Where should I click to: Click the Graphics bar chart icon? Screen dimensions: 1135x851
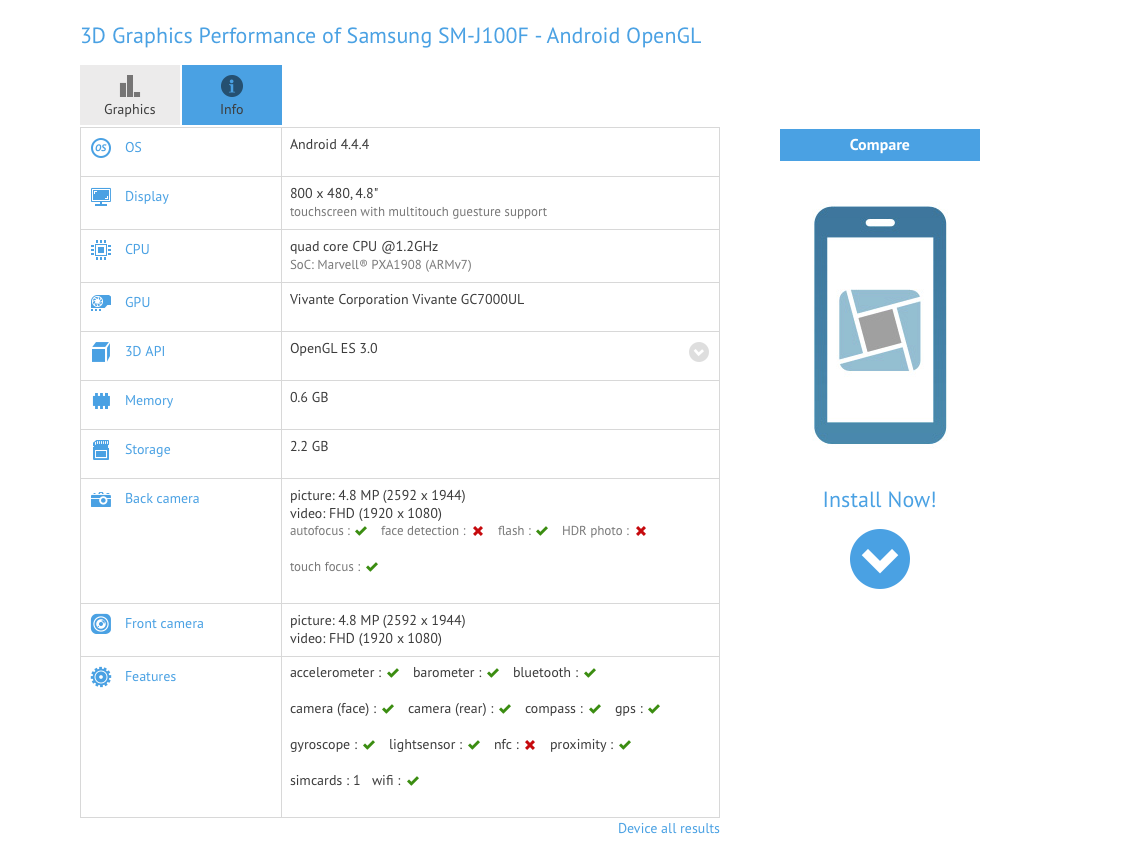[130, 86]
